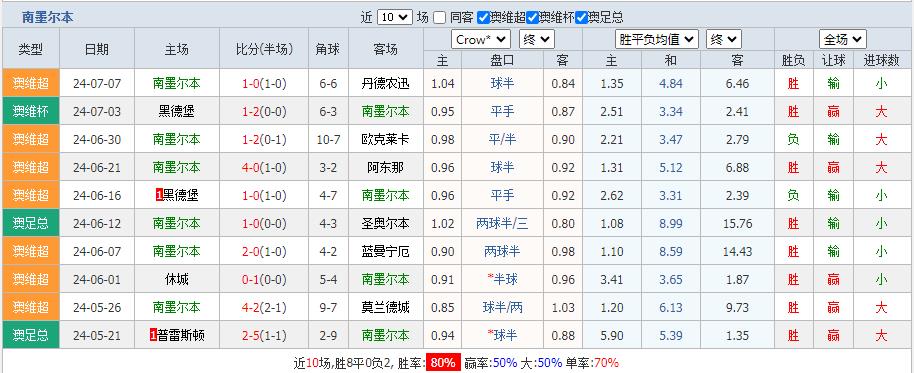Click handicap 两球半/三 for 圣奥尔本 match
The image size is (914, 373).
[502, 223]
